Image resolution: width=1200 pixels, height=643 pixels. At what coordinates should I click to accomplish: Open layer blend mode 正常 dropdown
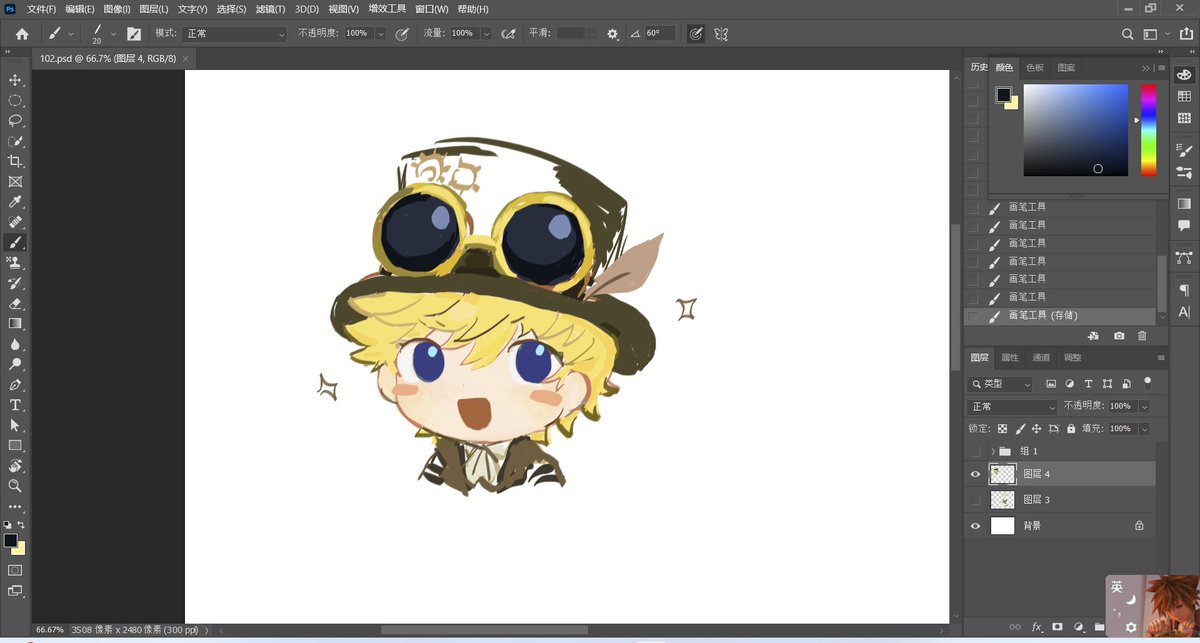click(1012, 407)
